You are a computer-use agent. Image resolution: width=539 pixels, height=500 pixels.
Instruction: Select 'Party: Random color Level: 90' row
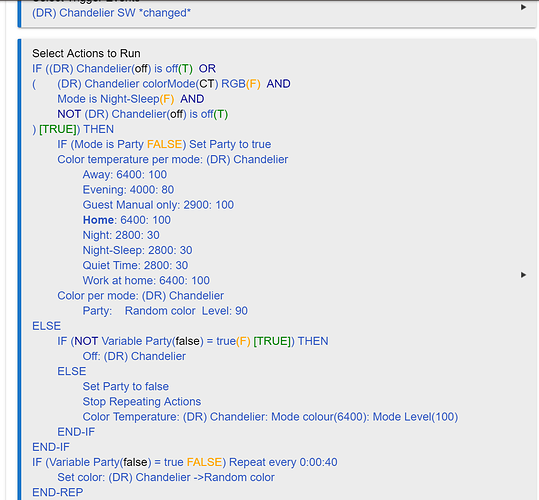point(165,311)
